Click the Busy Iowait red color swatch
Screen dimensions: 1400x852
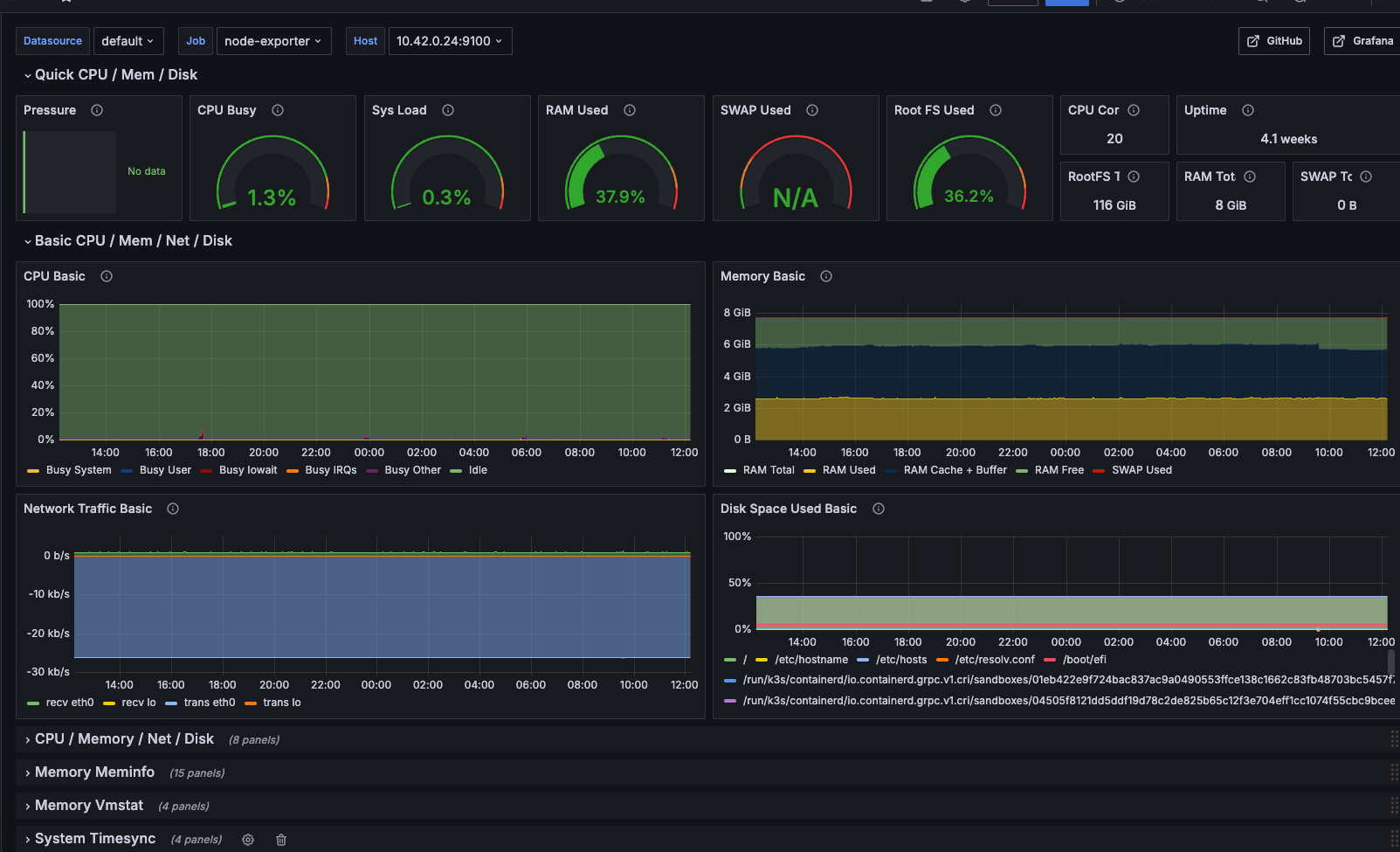206,471
